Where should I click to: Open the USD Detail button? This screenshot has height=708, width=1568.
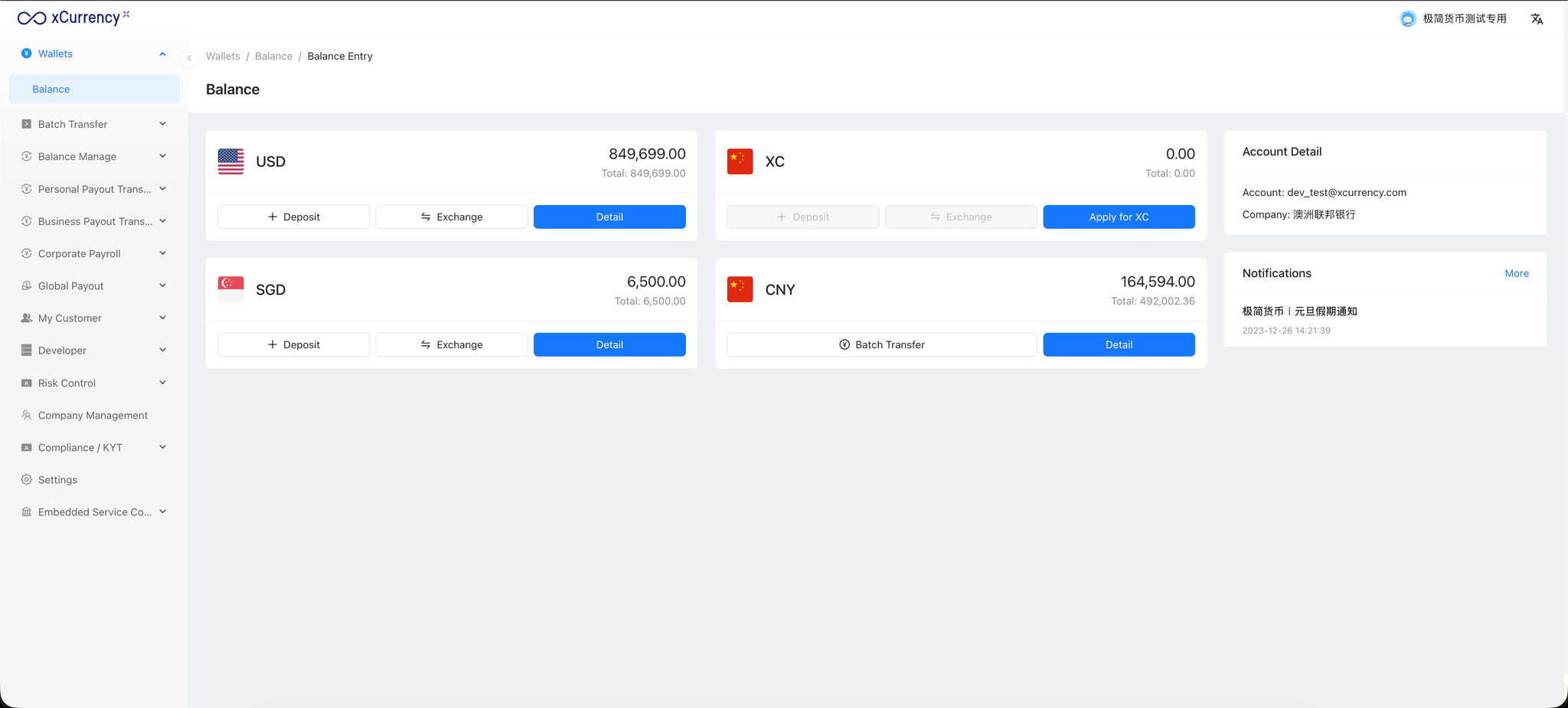(609, 217)
